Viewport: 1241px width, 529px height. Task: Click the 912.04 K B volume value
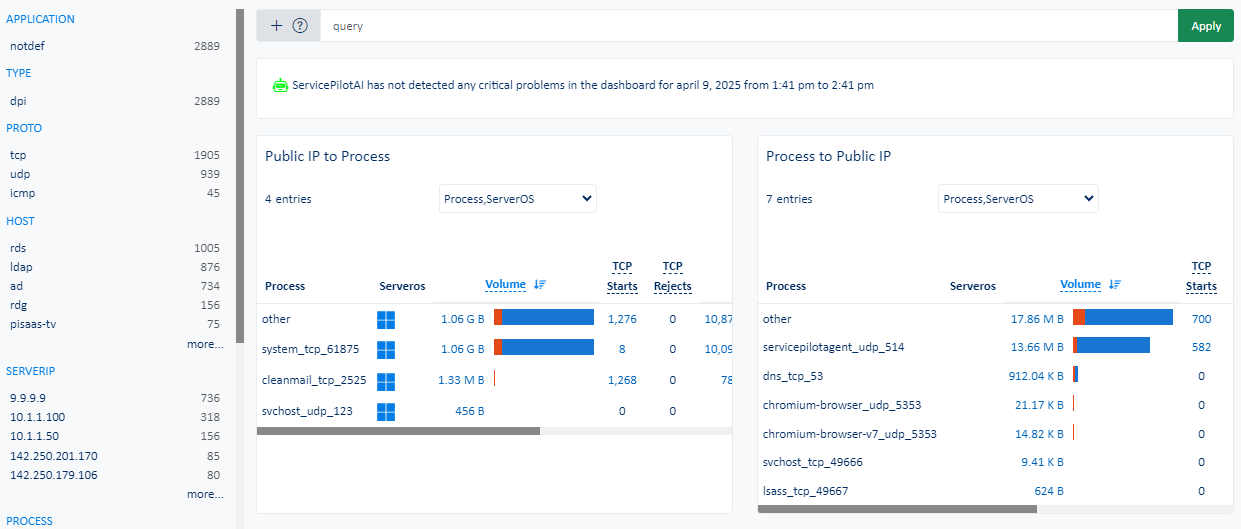(1036, 376)
